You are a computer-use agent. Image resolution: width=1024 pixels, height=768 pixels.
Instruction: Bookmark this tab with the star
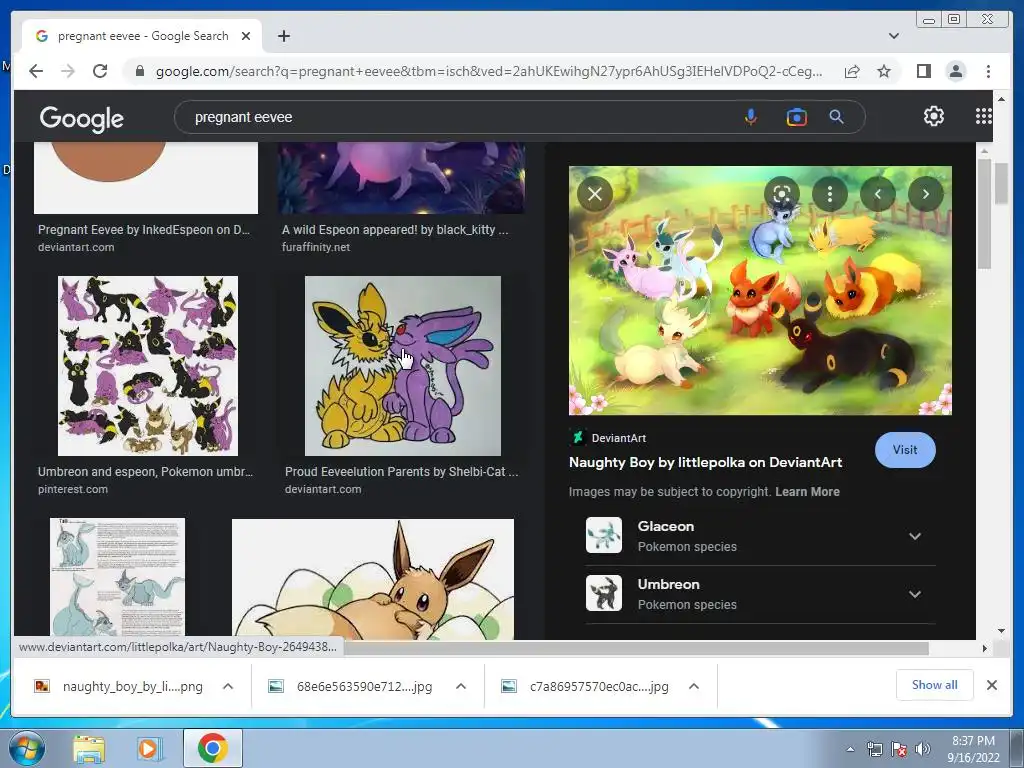[884, 71]
